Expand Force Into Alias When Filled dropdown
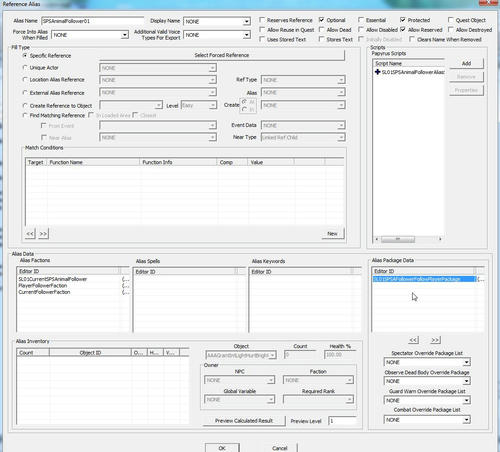 coord(125,35)
